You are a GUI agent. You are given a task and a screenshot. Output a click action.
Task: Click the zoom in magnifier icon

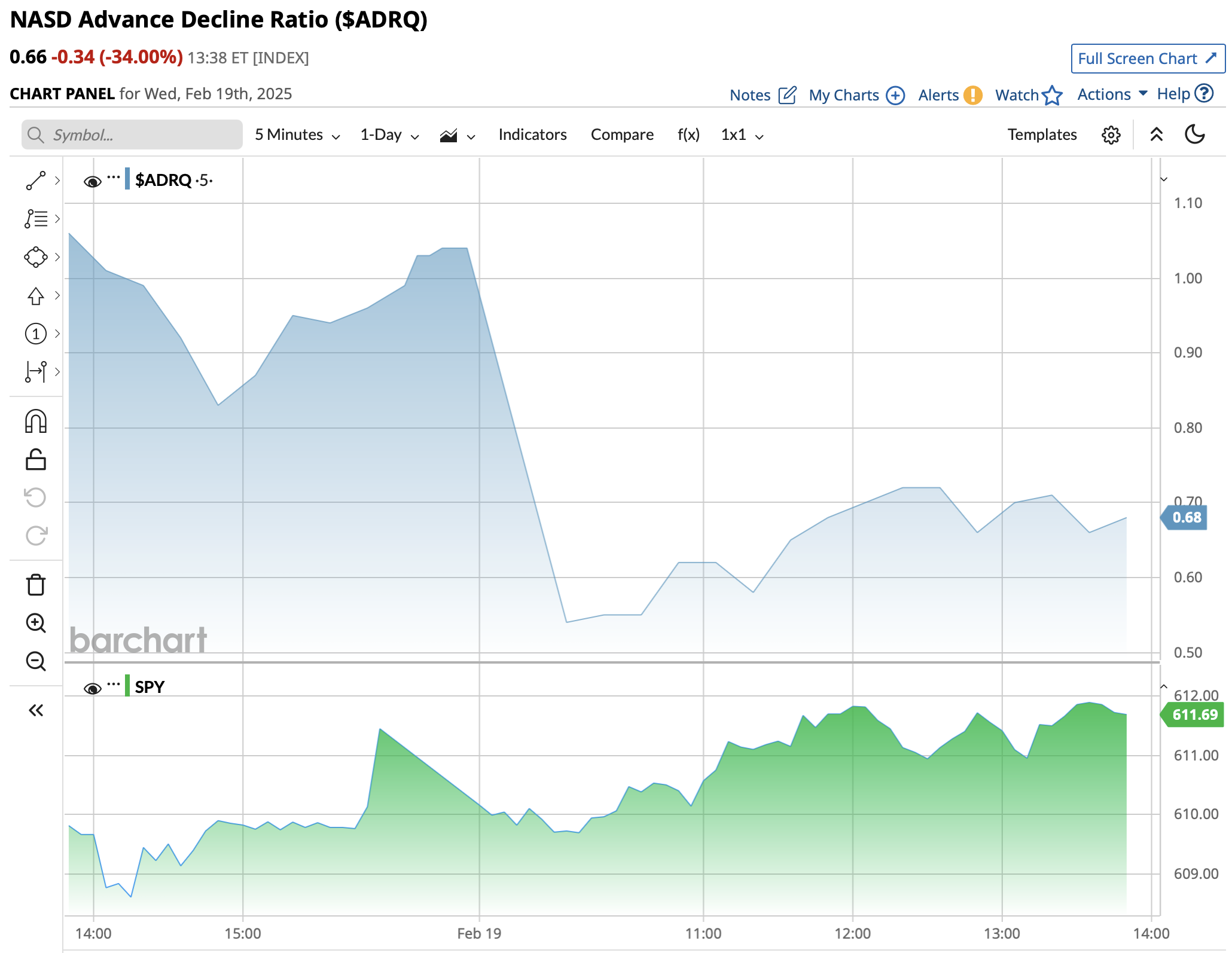[36, 623]
